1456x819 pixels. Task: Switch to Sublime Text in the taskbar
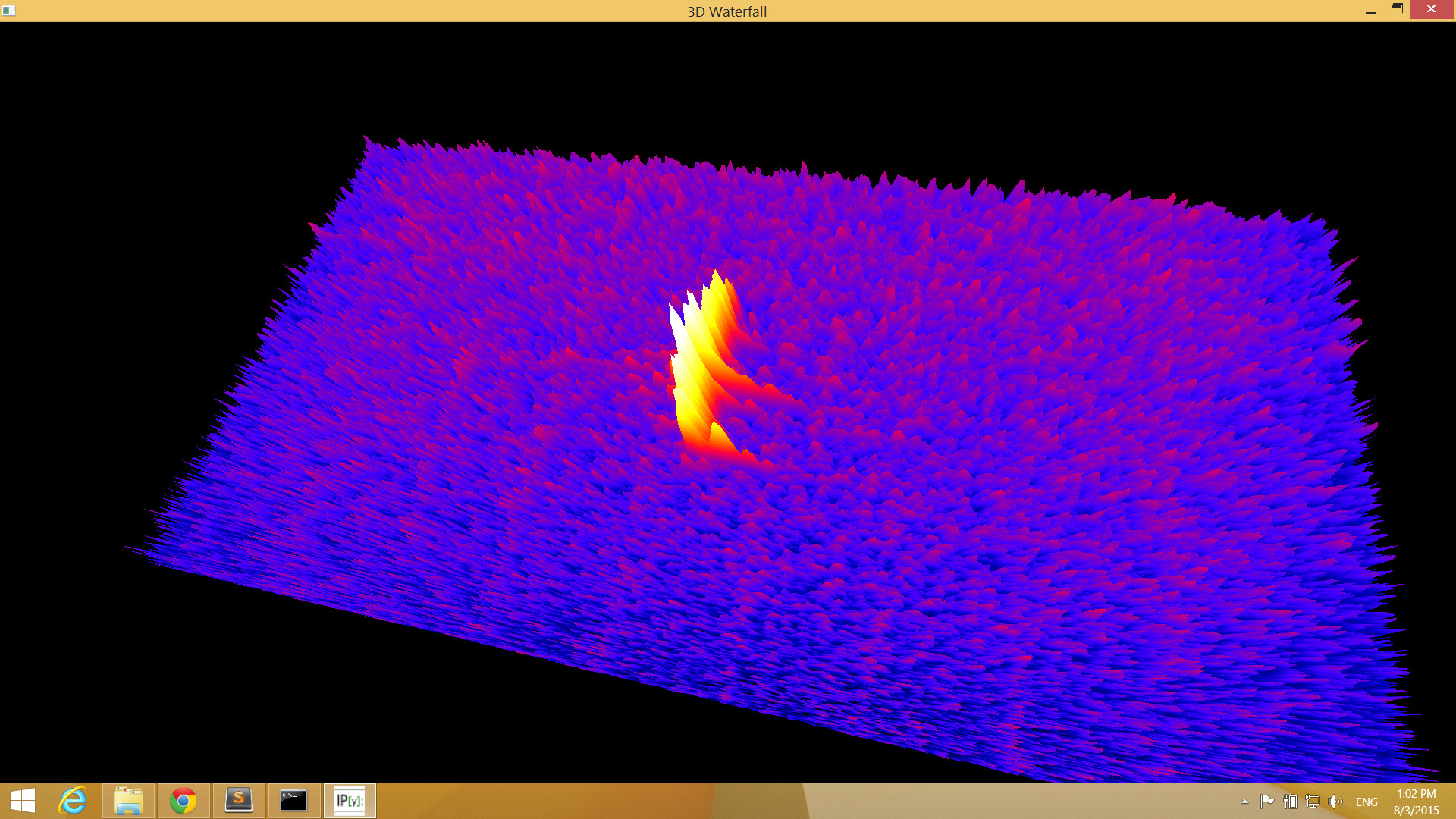pos(239,801)
